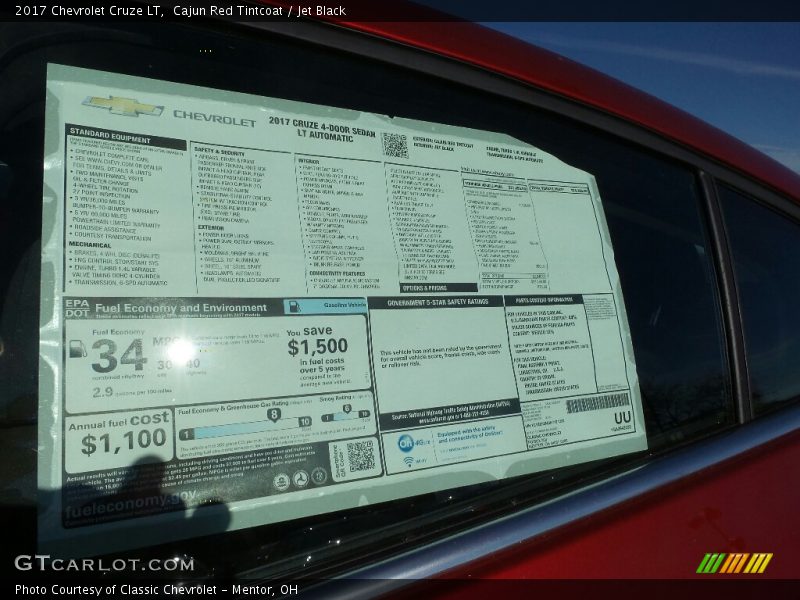Click the 'COURTESY TRANSPORTATION' line

click(113, 236)
